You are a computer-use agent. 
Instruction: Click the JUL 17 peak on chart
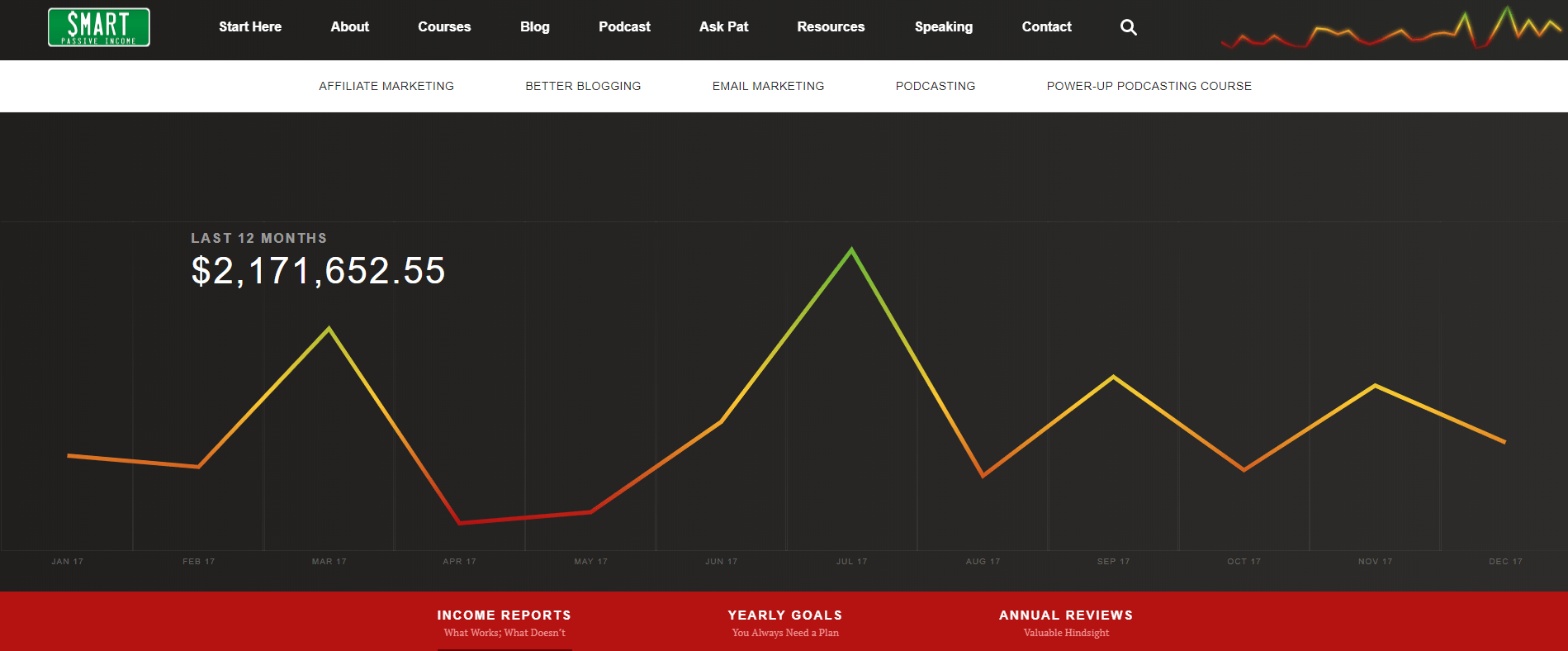coord(852,249)
